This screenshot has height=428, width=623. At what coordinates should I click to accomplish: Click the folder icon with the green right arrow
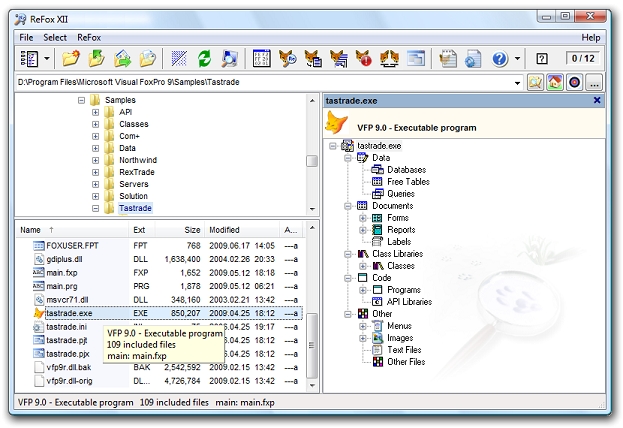(122, 58)
